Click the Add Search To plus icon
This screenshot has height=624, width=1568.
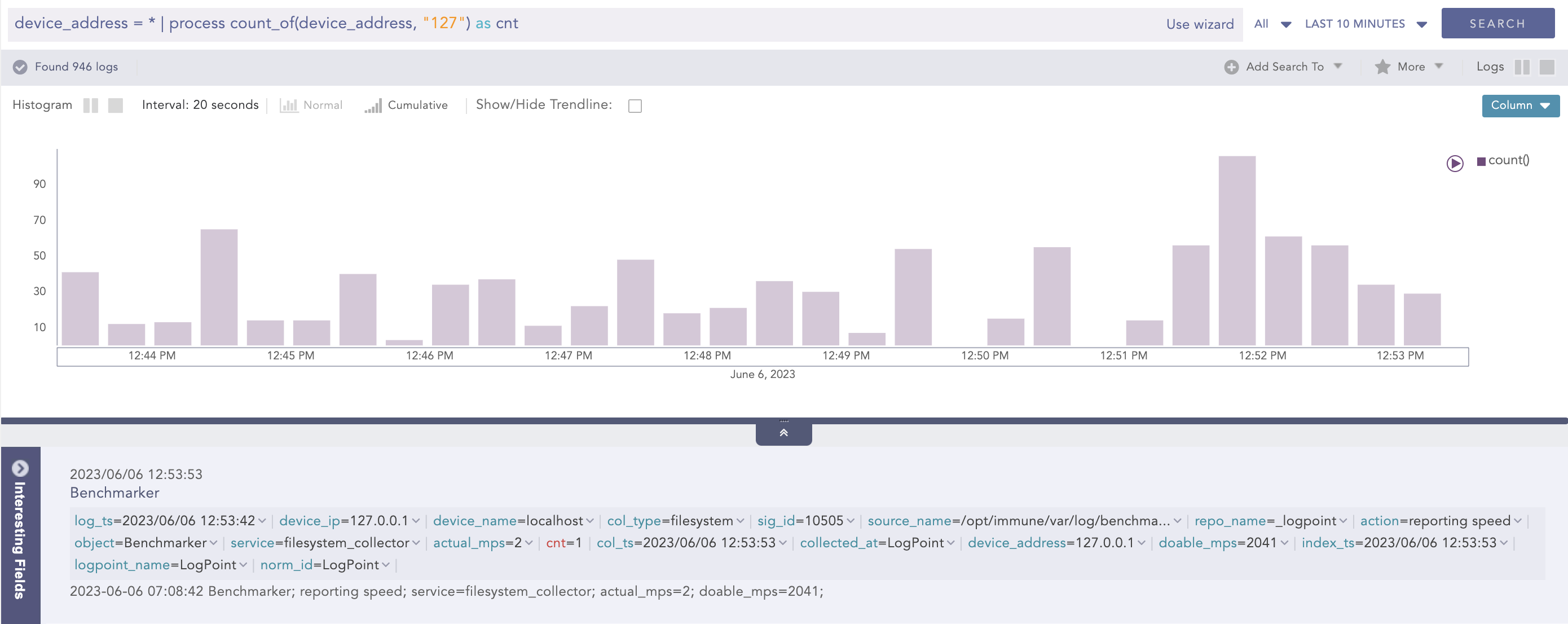(x=1231, y=67)
